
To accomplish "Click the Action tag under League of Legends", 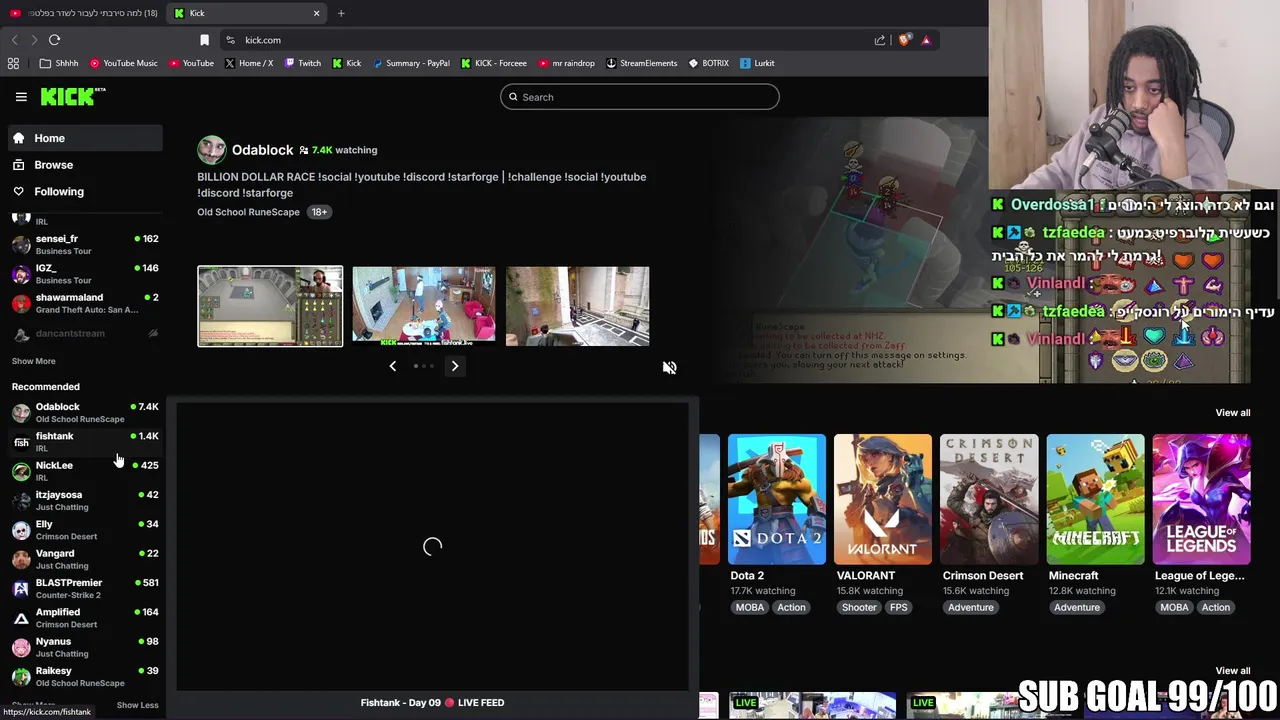I will [x=1216, y=607].
